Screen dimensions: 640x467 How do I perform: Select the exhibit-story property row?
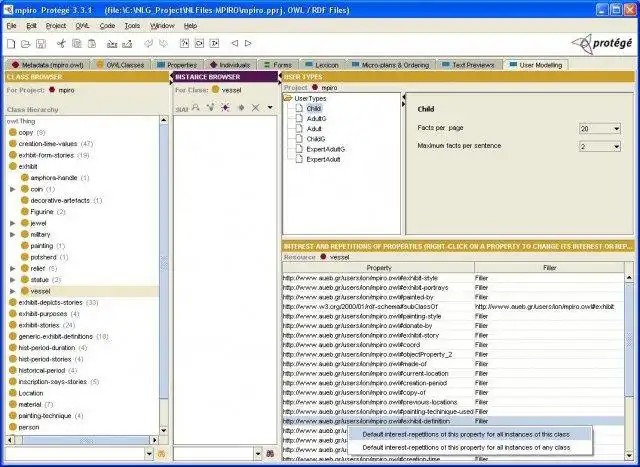[x=360, y=335]
